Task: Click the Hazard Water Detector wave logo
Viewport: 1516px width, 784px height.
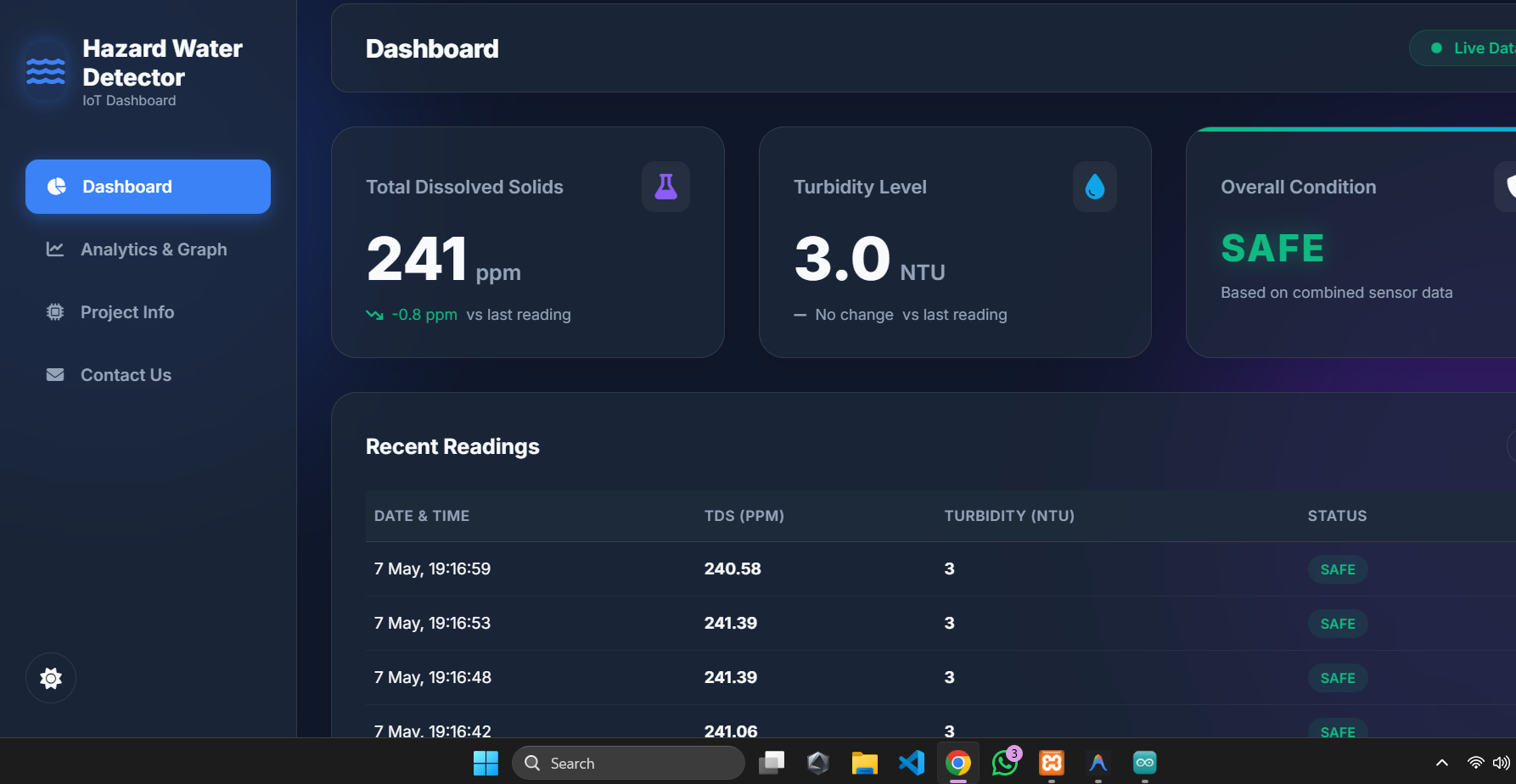Action: click(46, 72)
